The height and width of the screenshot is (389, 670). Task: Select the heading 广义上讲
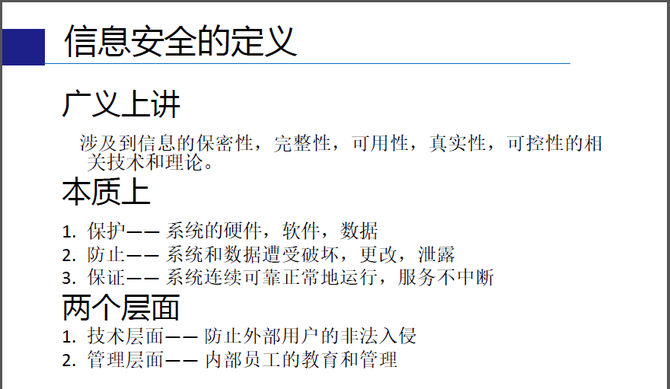(x=121, y=104)
